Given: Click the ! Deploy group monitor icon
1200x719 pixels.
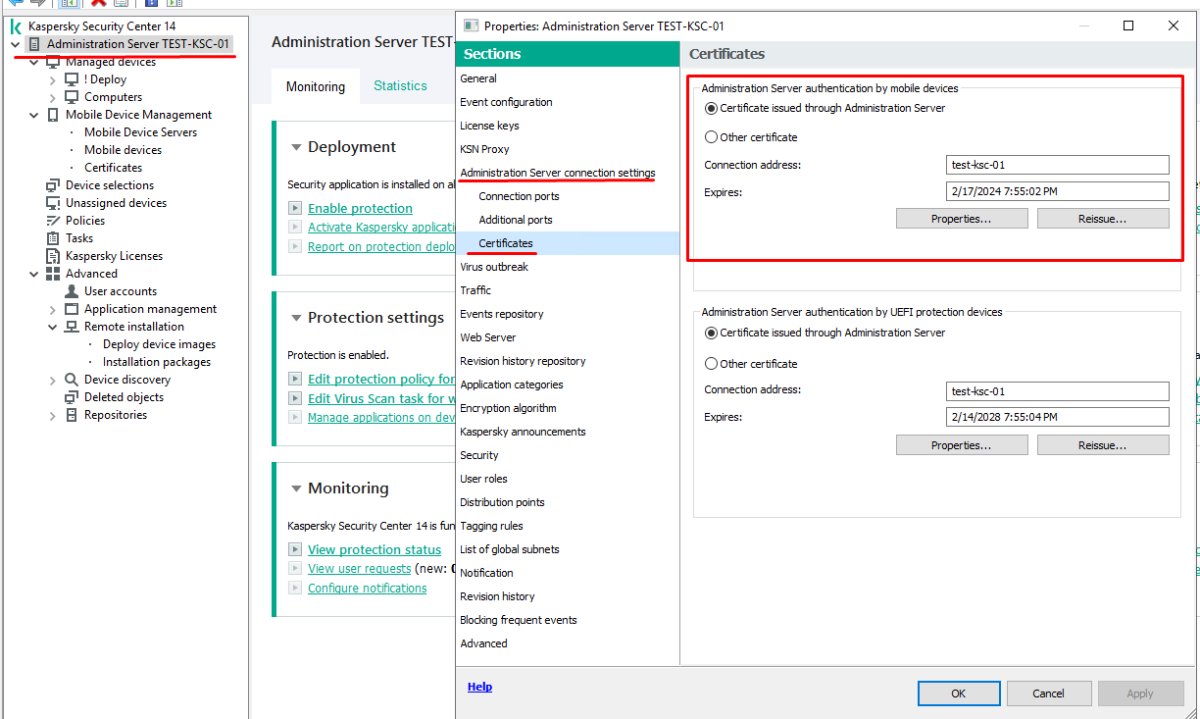Looking at the screenshot, I should pyautogui.click(x=72, y=79).
